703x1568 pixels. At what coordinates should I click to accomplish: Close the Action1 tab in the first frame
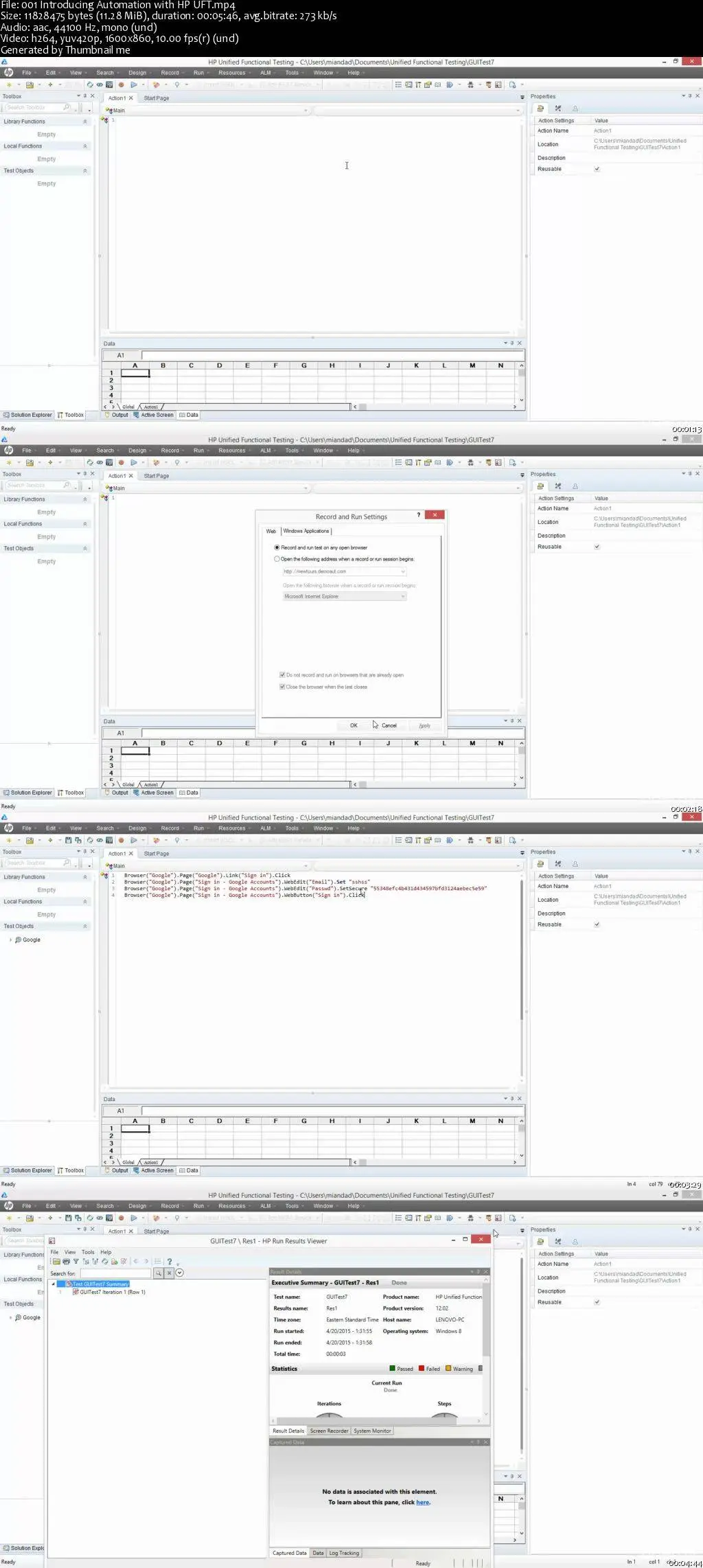(131, 98)
